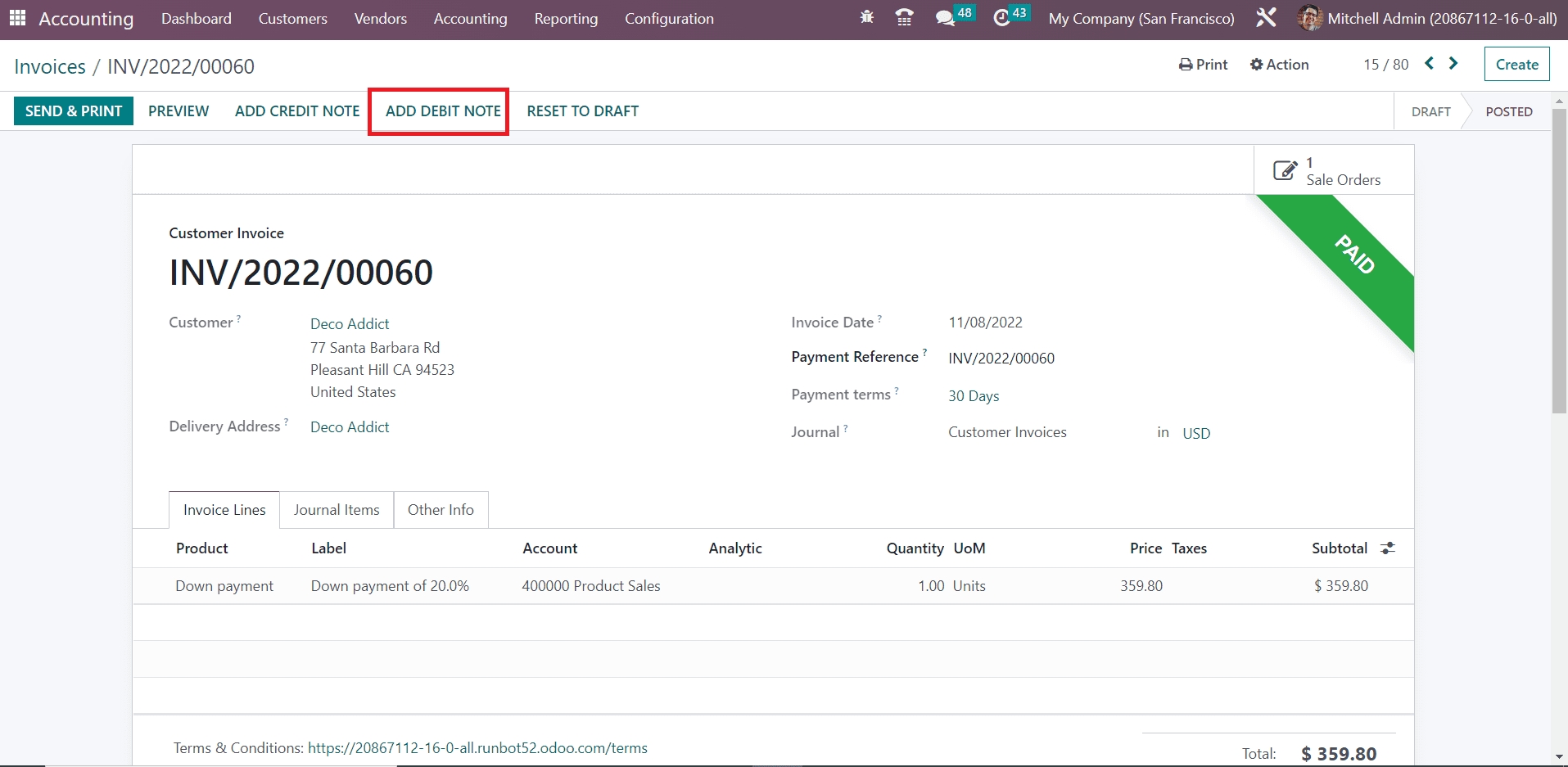Click Add Debit Note button
The height and width of the screenshot is (767, 1568).
coord(443,111)
